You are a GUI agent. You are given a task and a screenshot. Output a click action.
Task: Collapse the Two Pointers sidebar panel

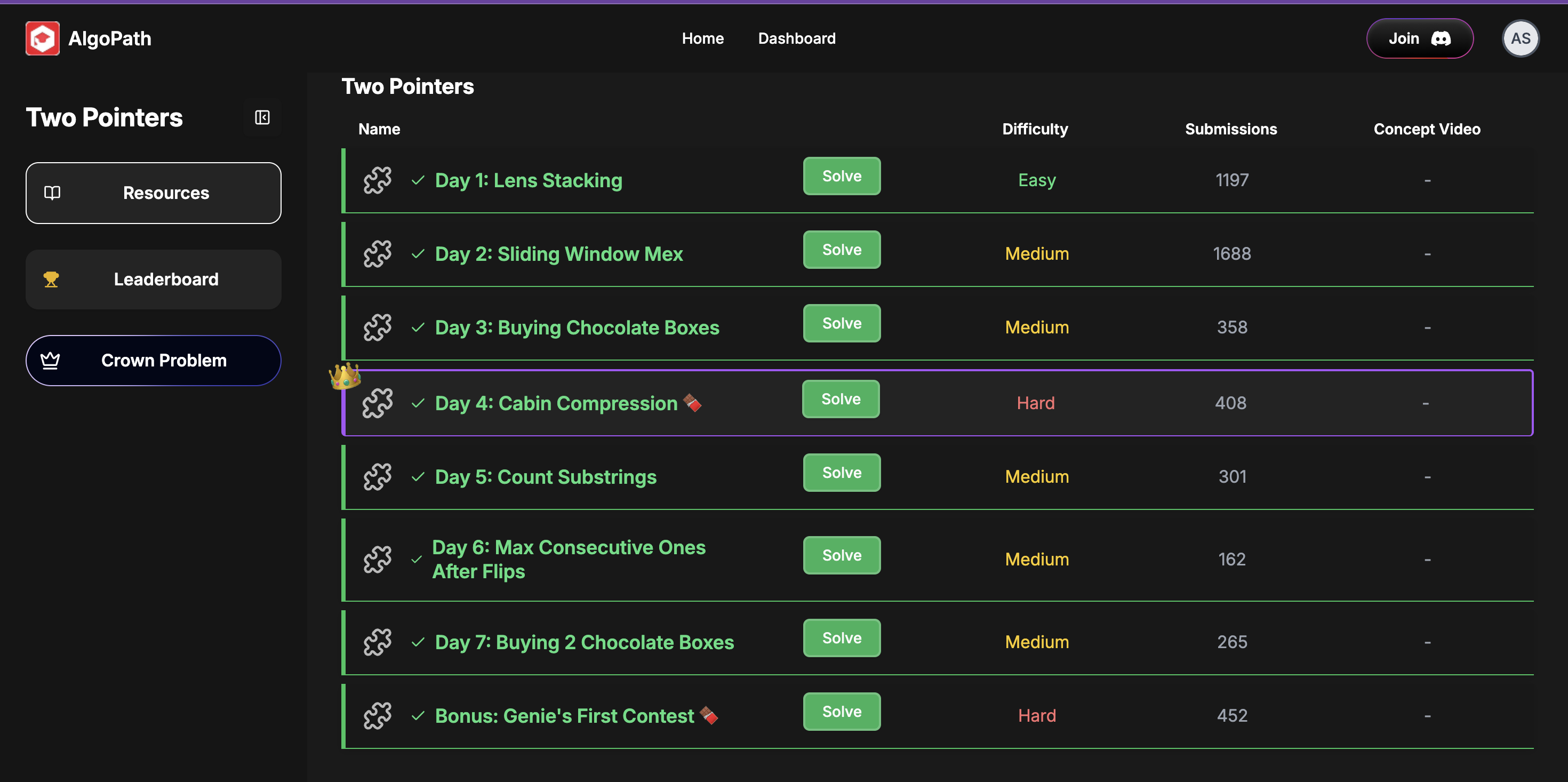coord(262,117)
